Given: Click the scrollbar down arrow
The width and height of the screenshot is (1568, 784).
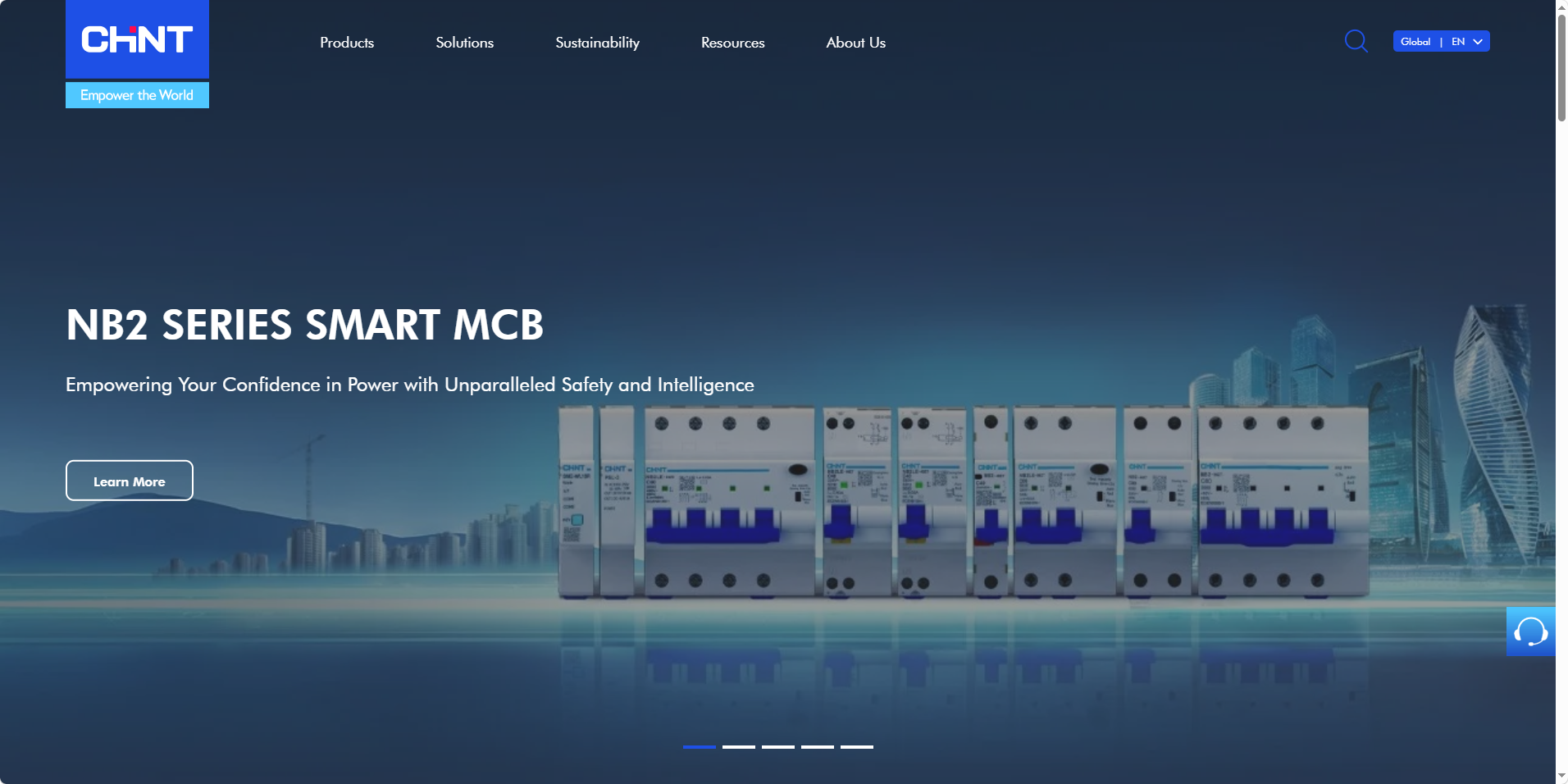Looking at the screenshot, I should point(1561,776).
